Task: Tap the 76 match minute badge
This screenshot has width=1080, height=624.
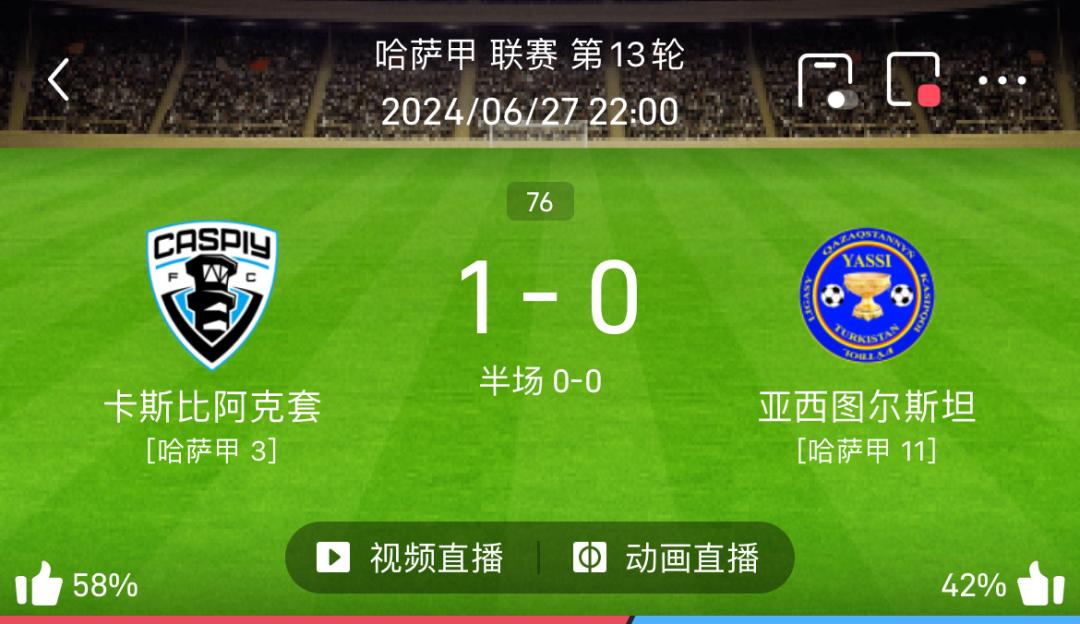Action: [x=540, y=201]
